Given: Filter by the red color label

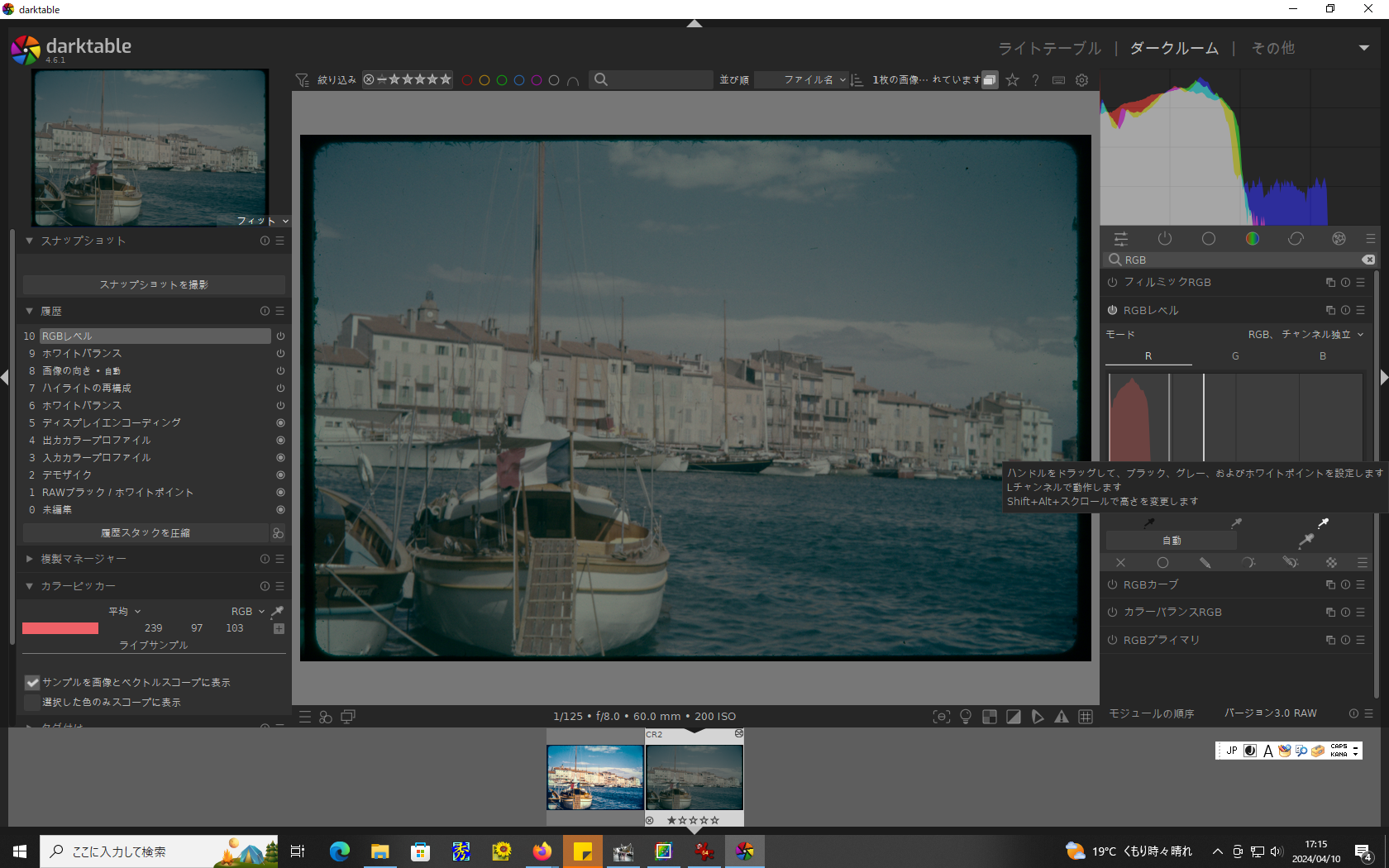Looking at the screenshot, I should pyautogui.click(x=467, y=80).
